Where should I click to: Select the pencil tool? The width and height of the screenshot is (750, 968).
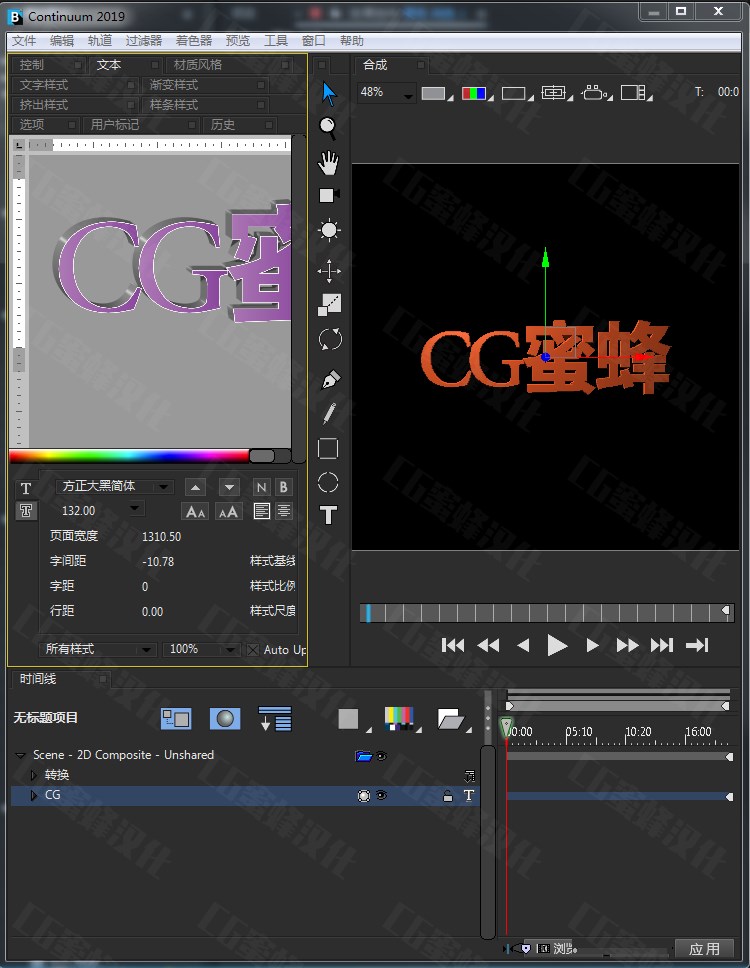pyautogui.click(x=329, y=413)
